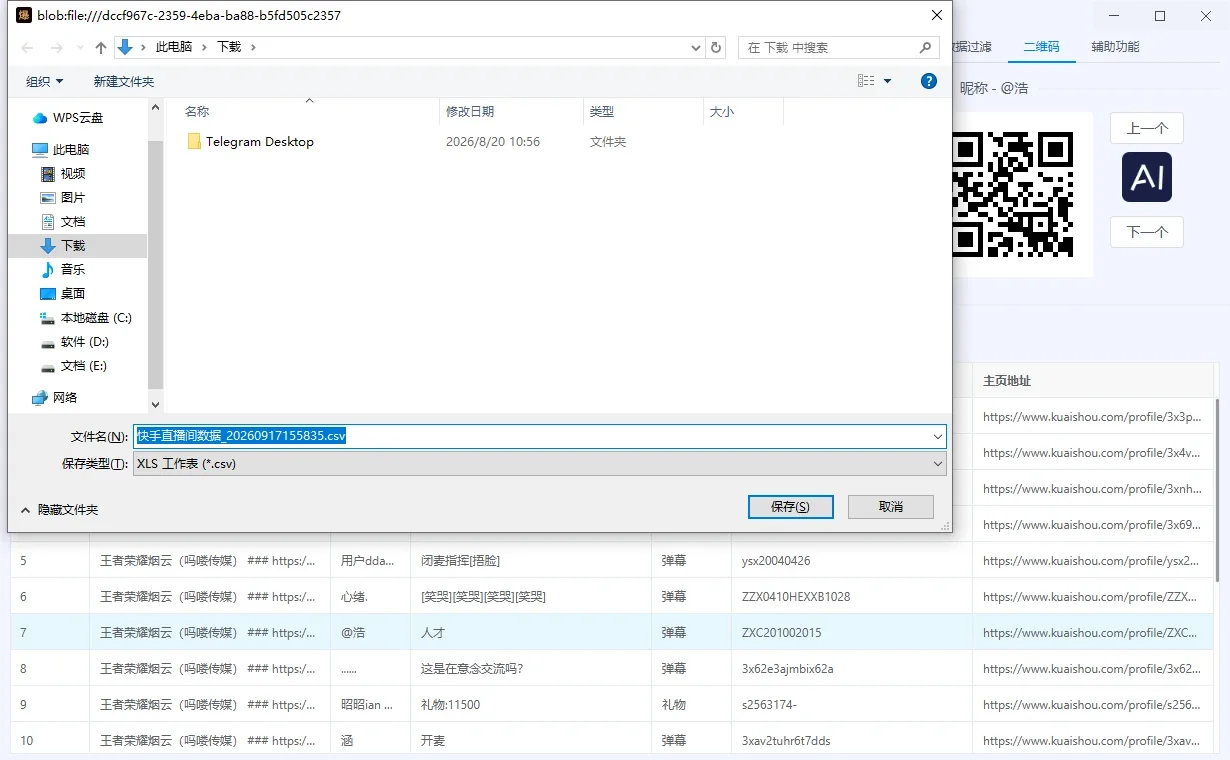Open the 桌面 folder in the sidebar
Image resolution: width=1230 pixels, height=760 pixels.
pyautogui.click(x=73, y=294)
